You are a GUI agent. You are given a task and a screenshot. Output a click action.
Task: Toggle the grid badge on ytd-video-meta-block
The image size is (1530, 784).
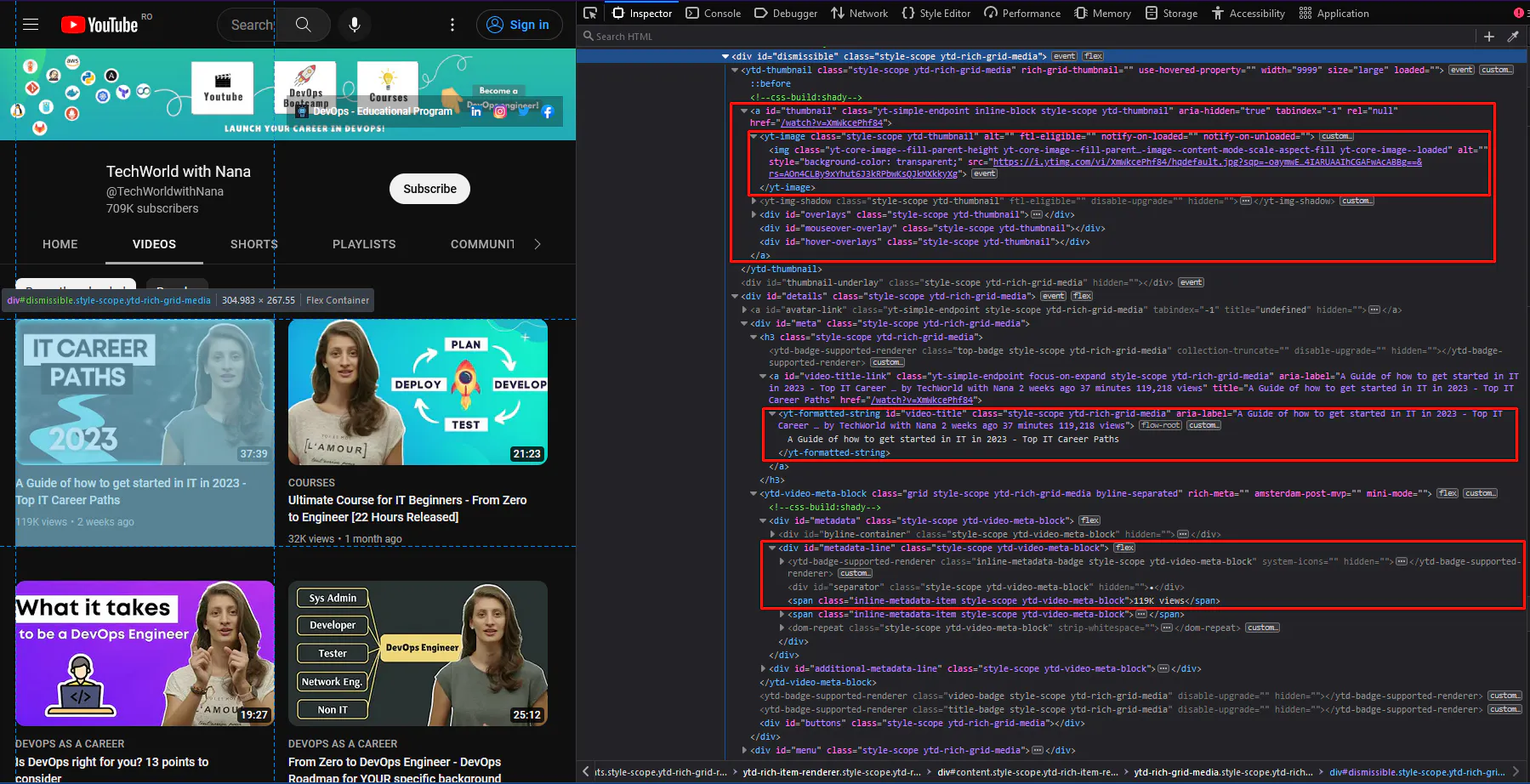coord(1448,493)
